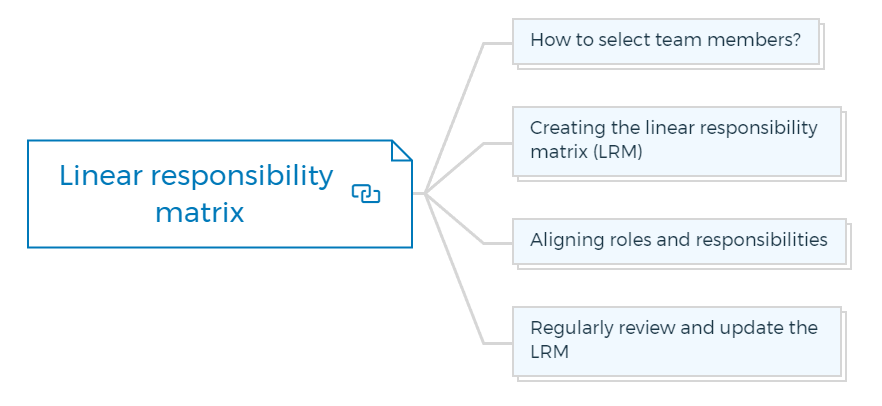
Task: Click "matrix (LRM)" text in the second topic
Action: coord(586,152)
